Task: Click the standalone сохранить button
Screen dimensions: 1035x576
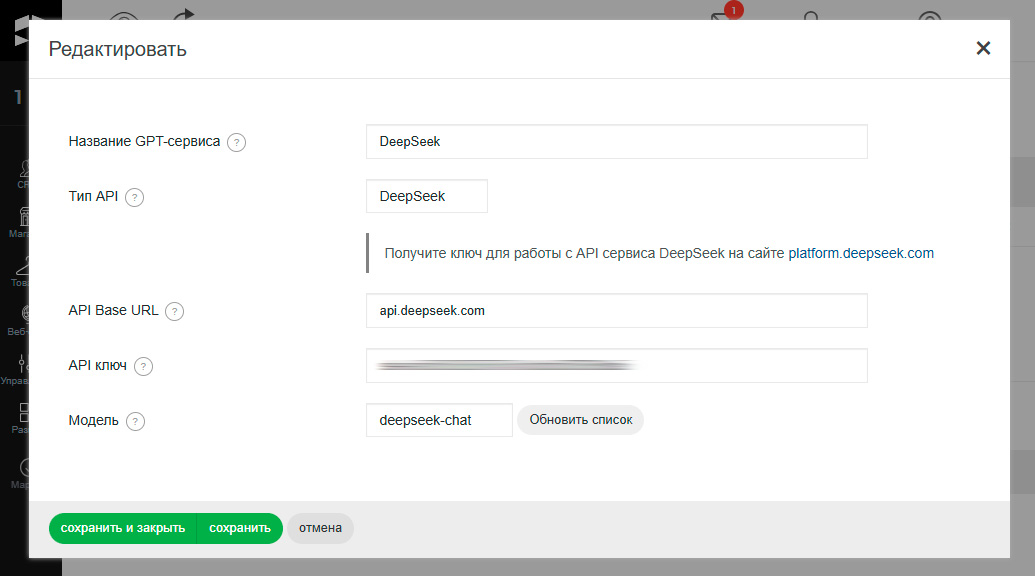Action: coord(240,528)
